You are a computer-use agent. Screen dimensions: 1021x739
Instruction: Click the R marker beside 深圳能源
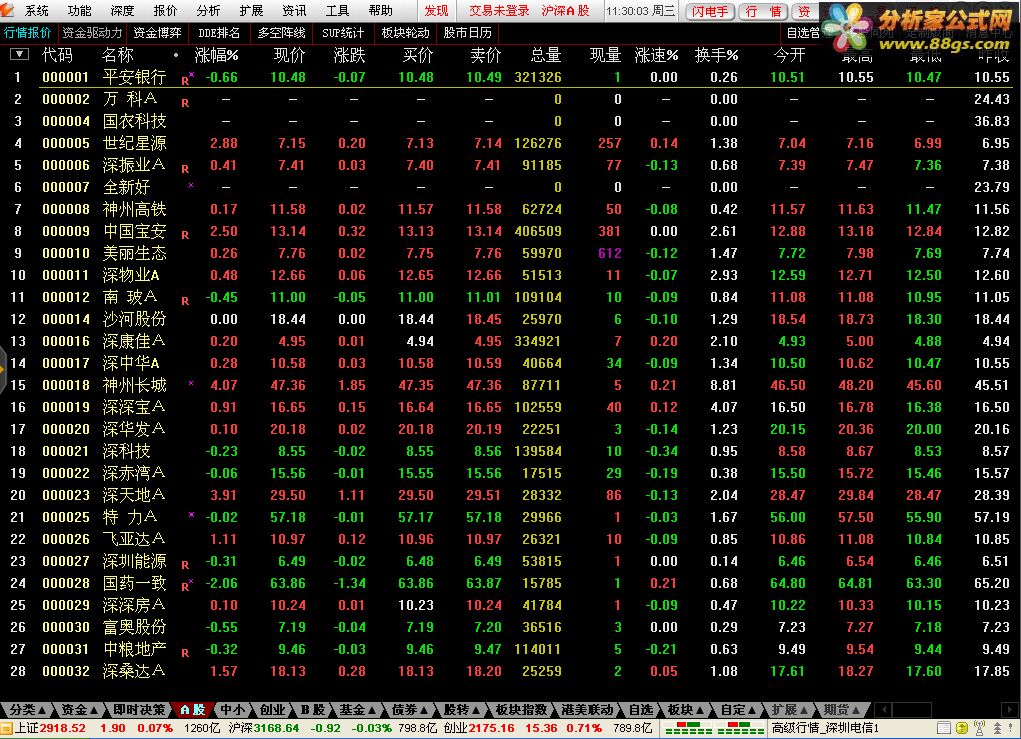[185, 565]
